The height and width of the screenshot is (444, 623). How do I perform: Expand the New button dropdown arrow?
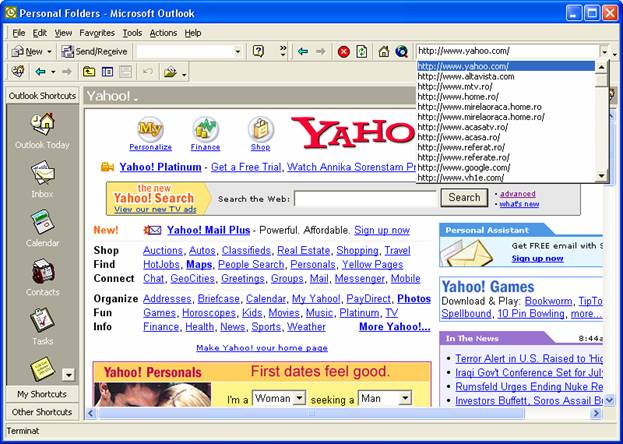pos(50,52)
